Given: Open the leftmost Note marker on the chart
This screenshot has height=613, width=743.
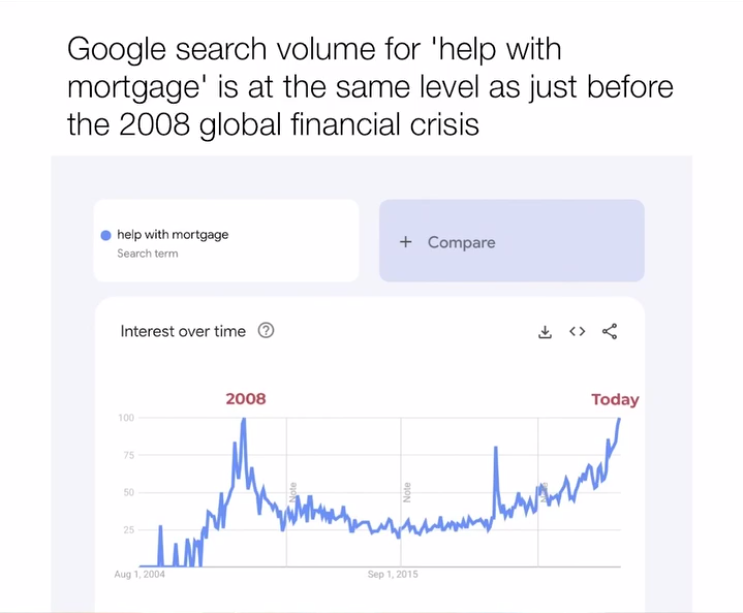Looking at the screenshot, I should tap(293, 493).
